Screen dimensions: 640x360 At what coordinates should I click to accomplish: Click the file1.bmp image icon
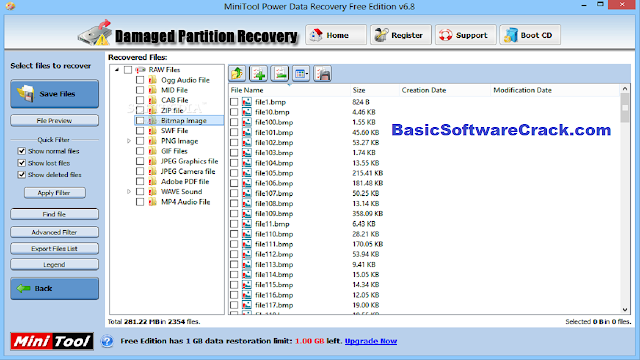pyautogui.click(x=247, y=102)
